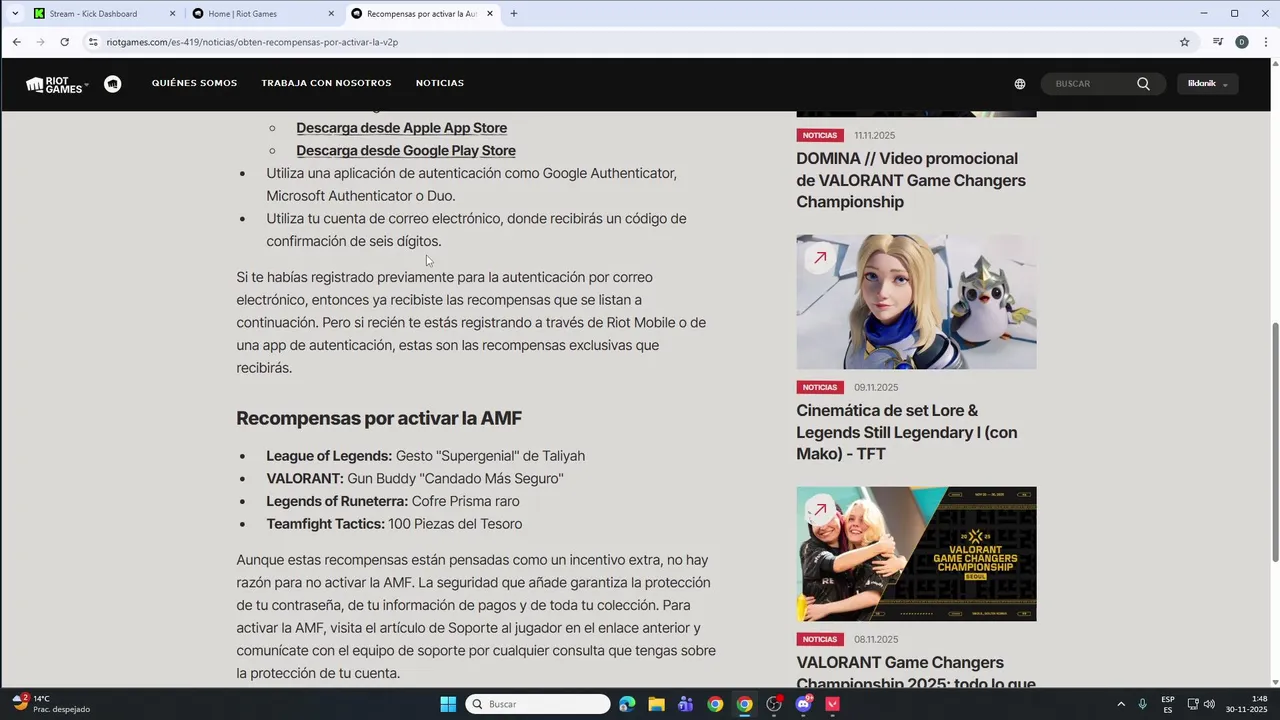Click the League of Legends reward bullet

point(425,456)
